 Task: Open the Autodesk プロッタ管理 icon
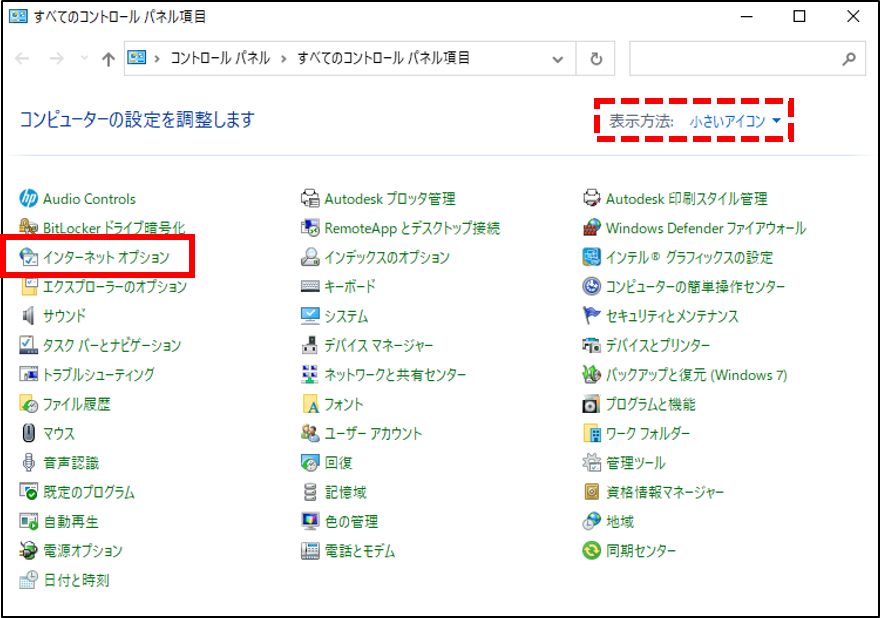point(310,198)
